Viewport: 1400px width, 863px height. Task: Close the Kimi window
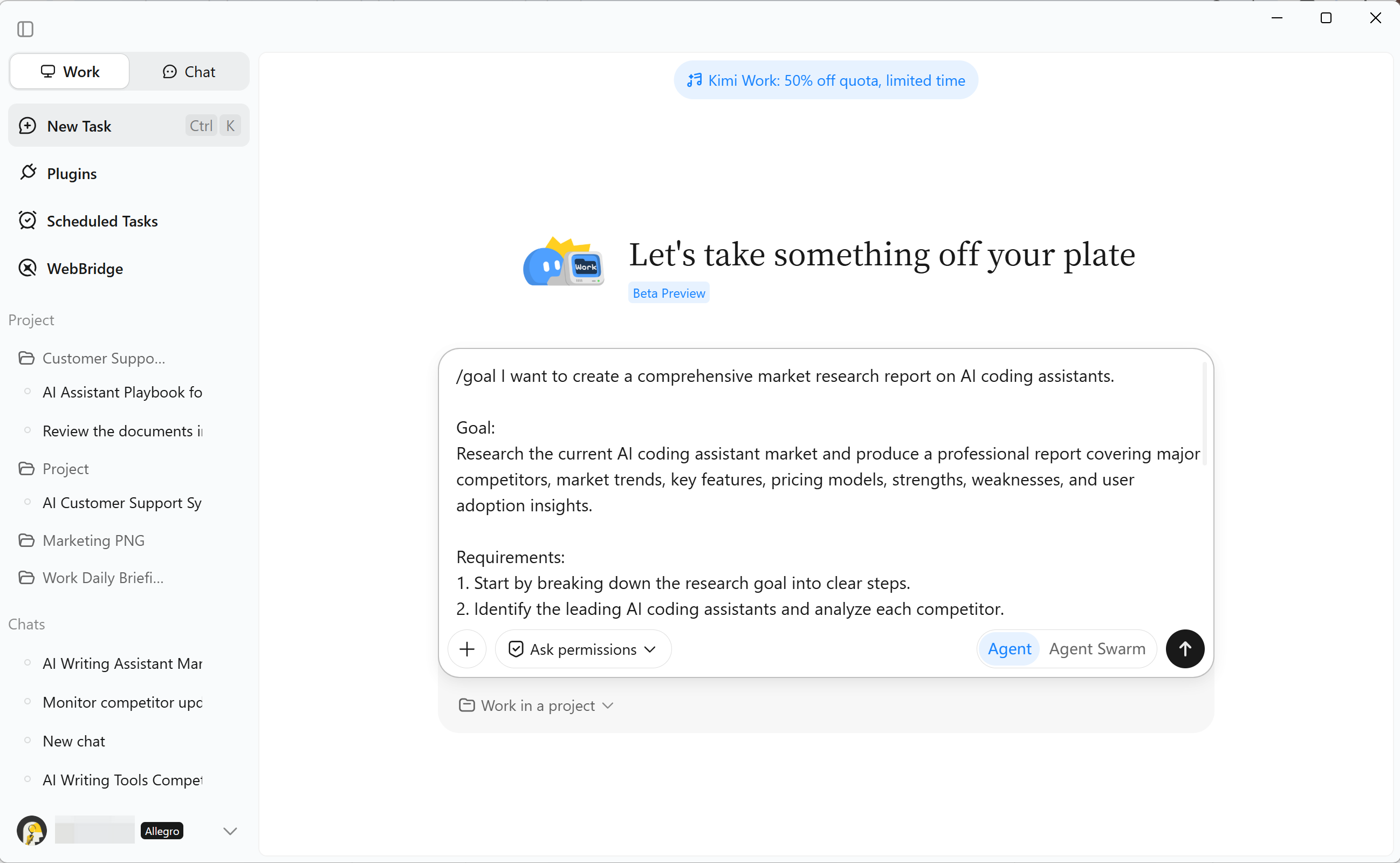pos(1376,18)
